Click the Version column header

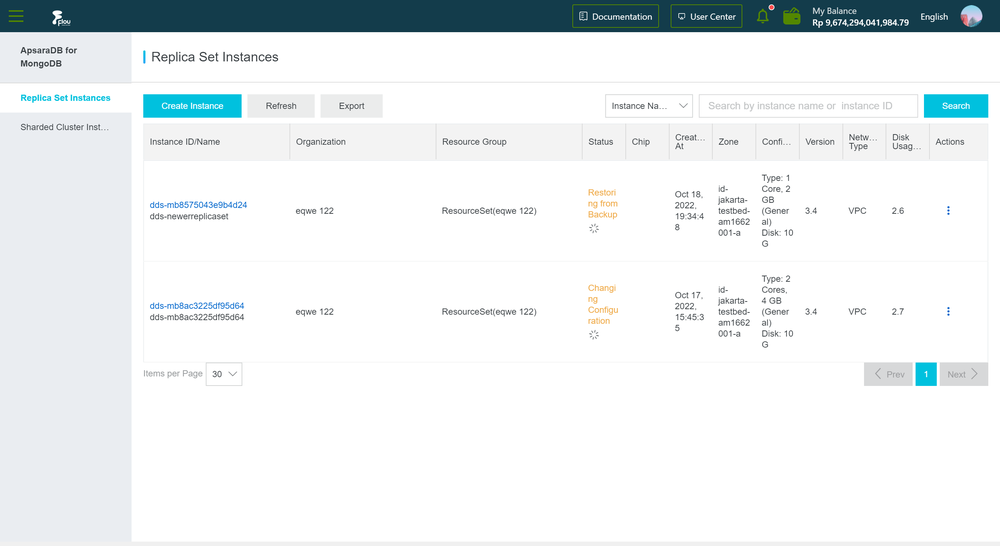pyautogui.click(x=820, y=142)
